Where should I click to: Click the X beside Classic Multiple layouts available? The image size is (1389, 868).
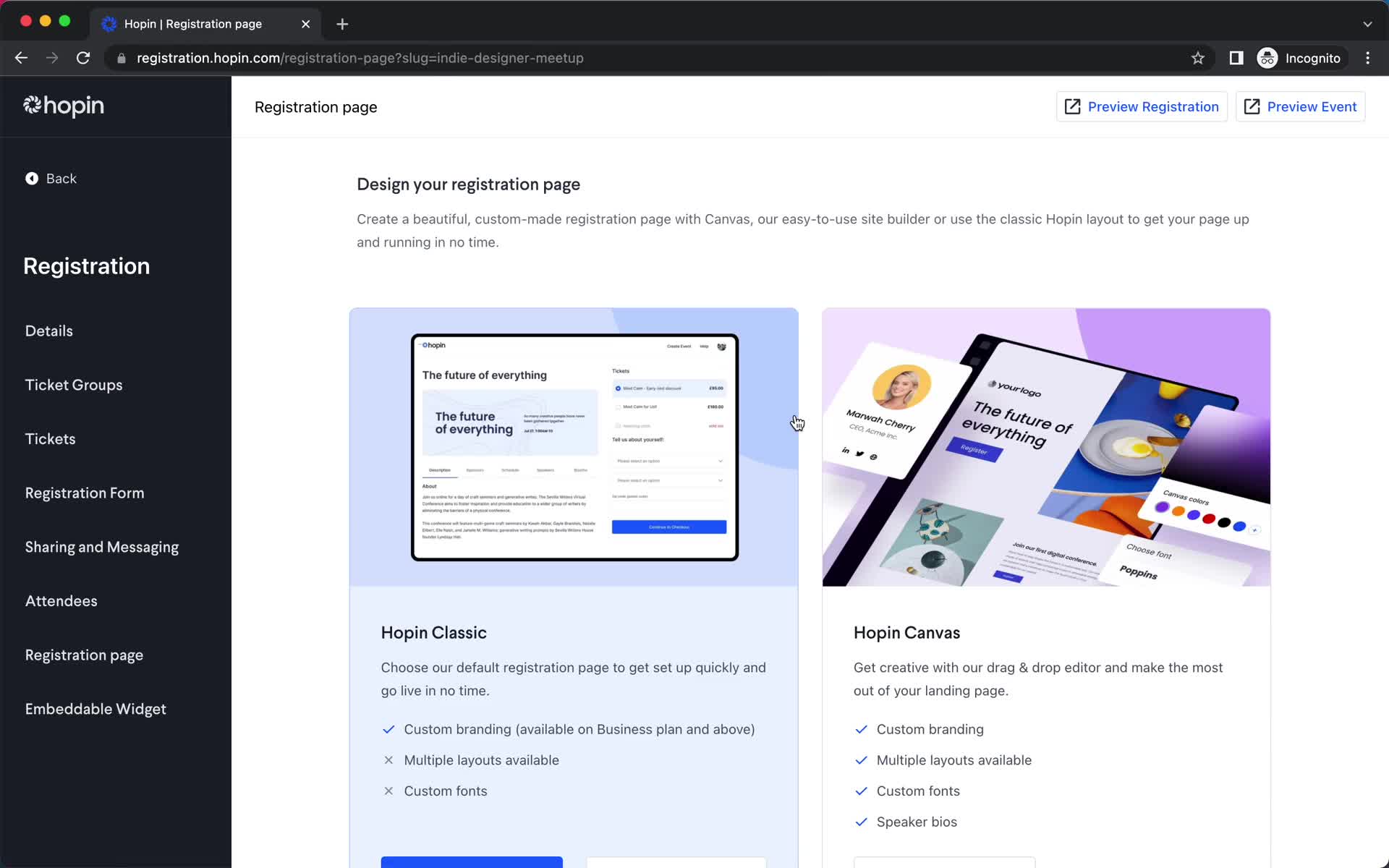pyautogui.click(x=388, y=760)
